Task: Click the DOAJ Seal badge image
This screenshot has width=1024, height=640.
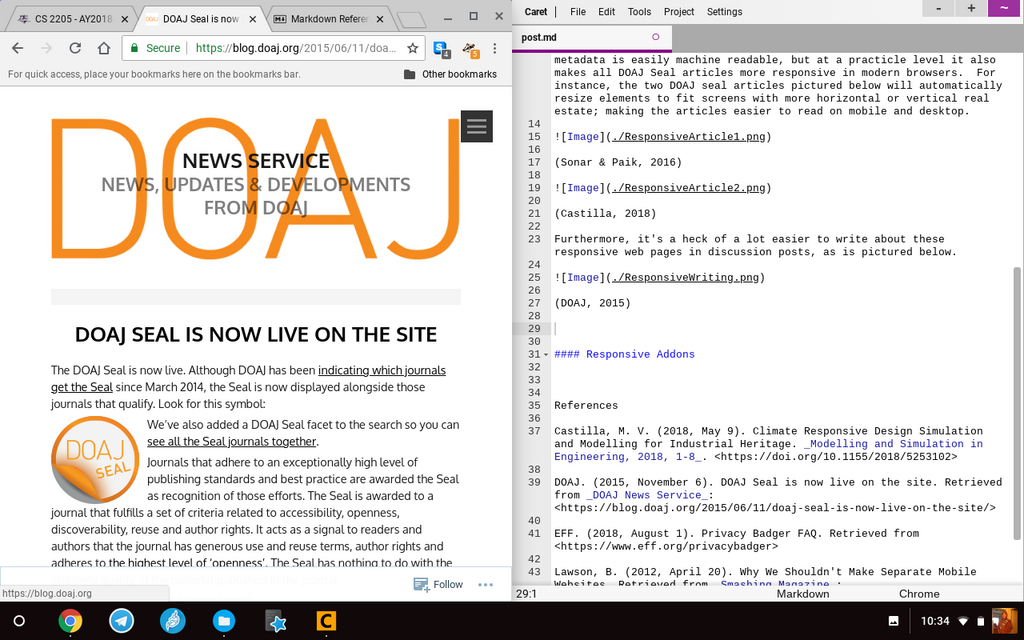Action: pyautogui.click(x=95, y=459)
